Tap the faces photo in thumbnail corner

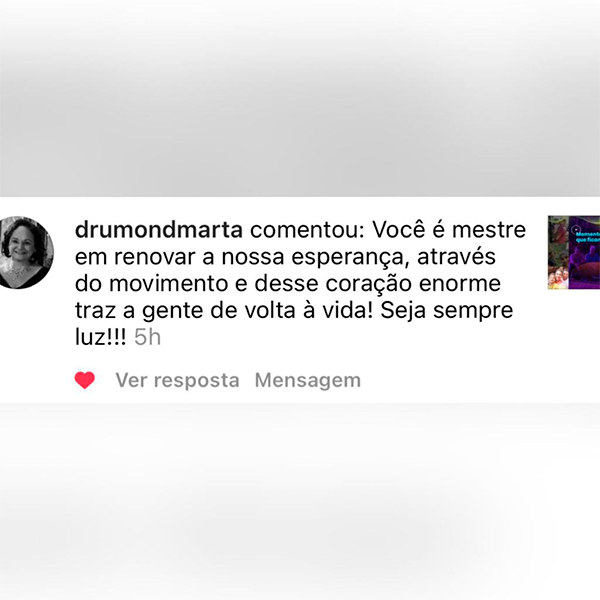[x=559, y=278]
